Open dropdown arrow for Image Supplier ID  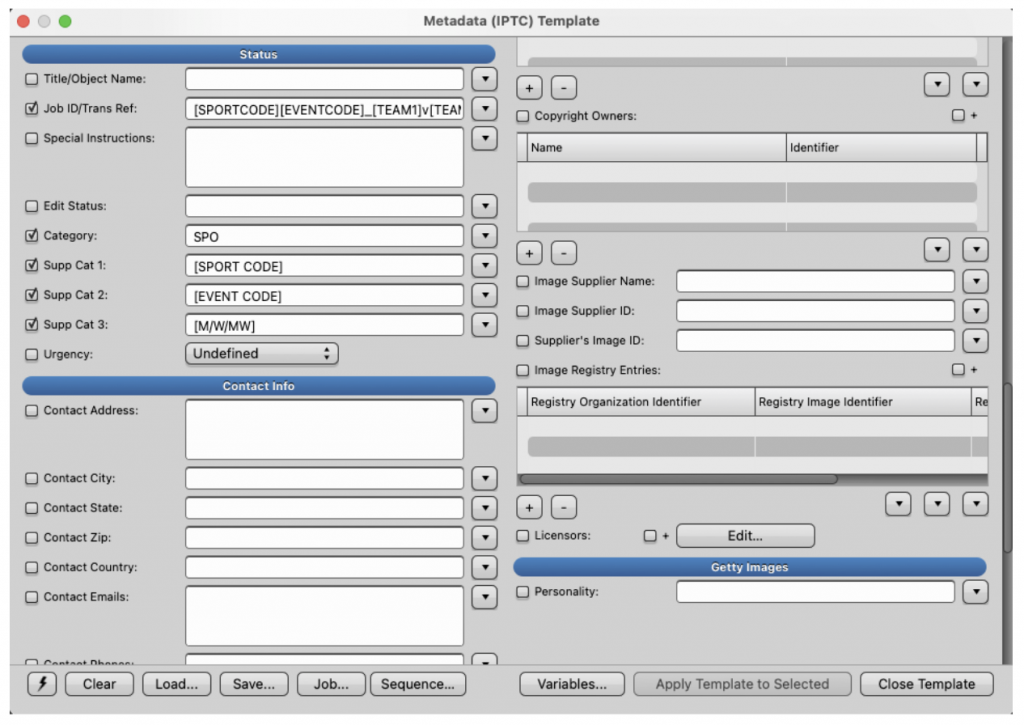tap(976, 311)
